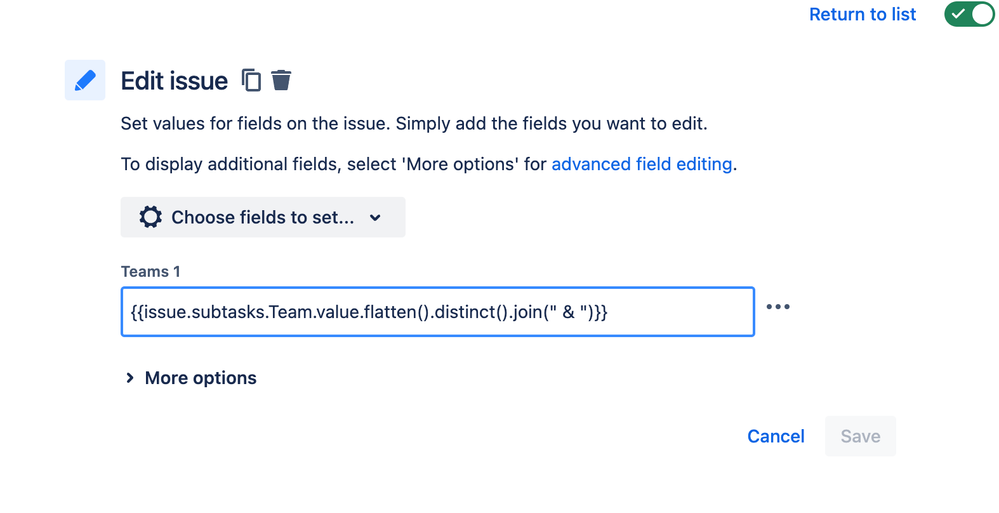The image size is (999, 513).
Task: Save the Edit issue action
Action: coord(860,437)
